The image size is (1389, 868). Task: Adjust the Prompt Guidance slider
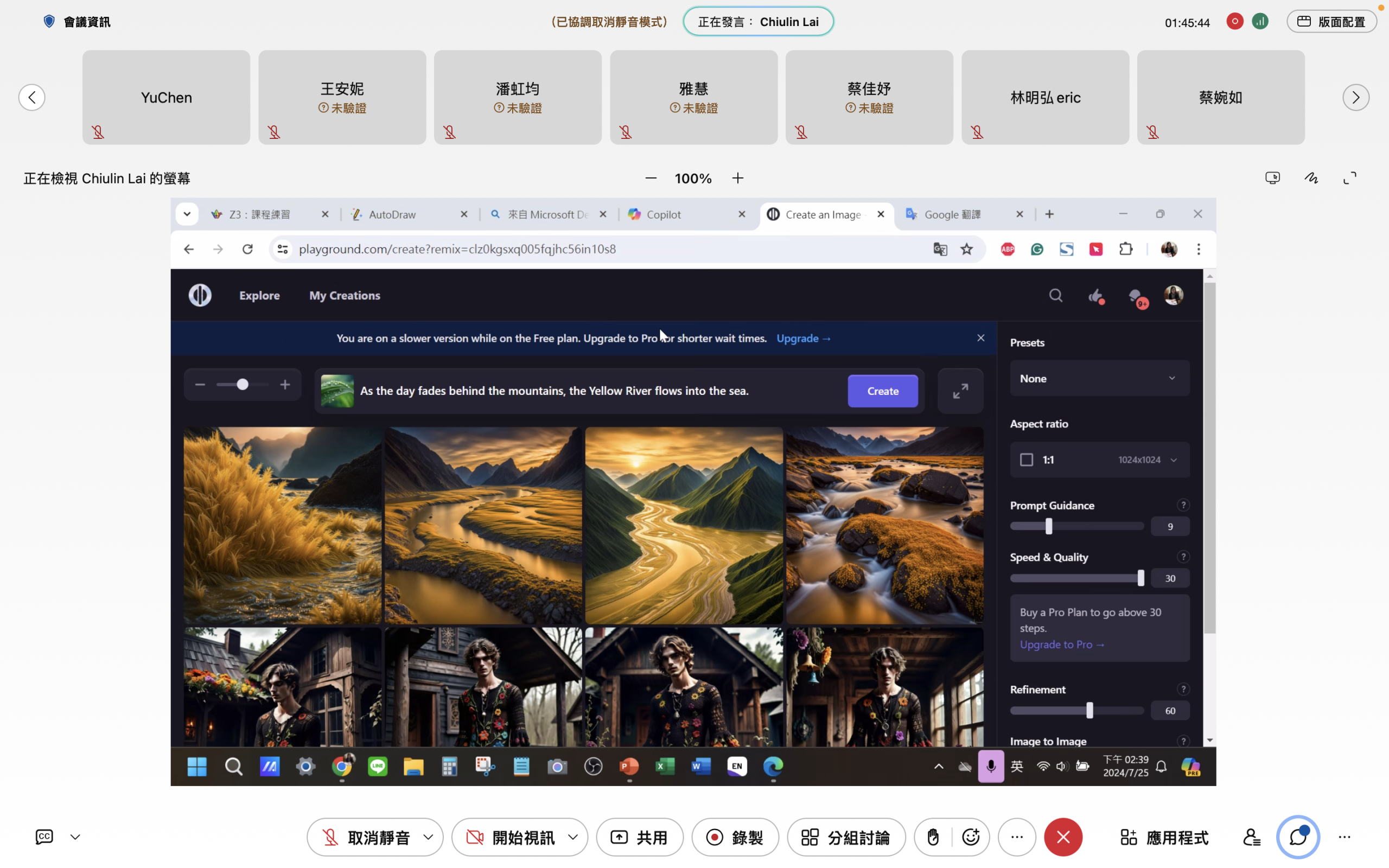coord(1049,526)
